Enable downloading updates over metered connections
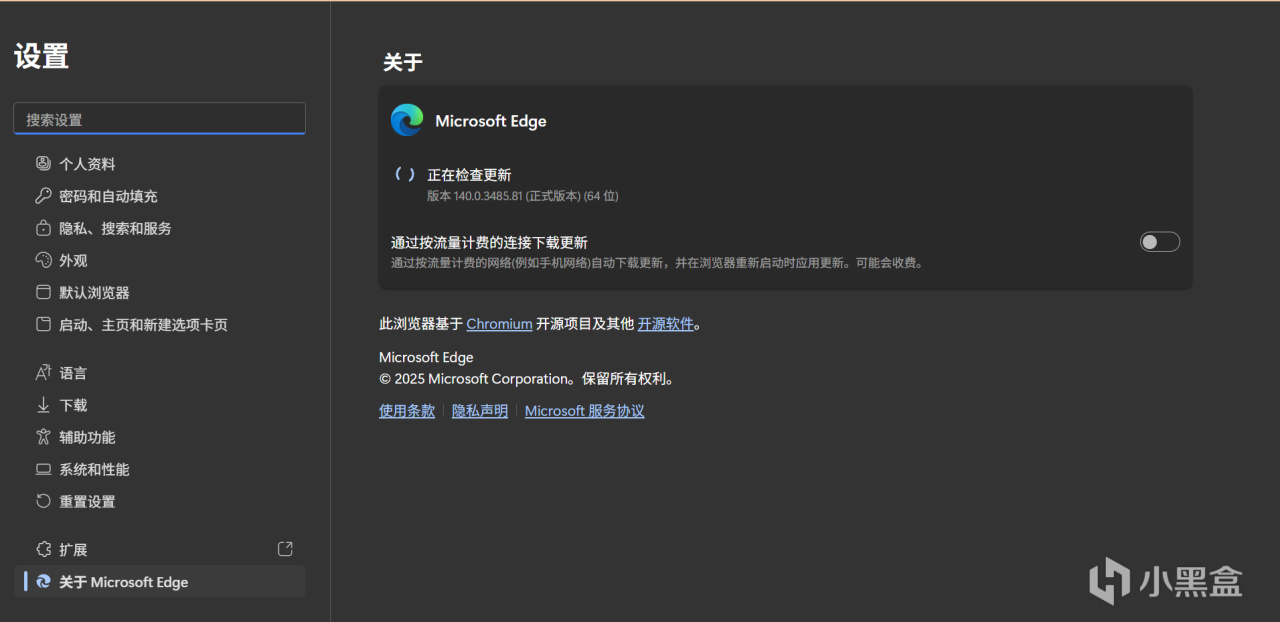 (x=1160, y=242)
